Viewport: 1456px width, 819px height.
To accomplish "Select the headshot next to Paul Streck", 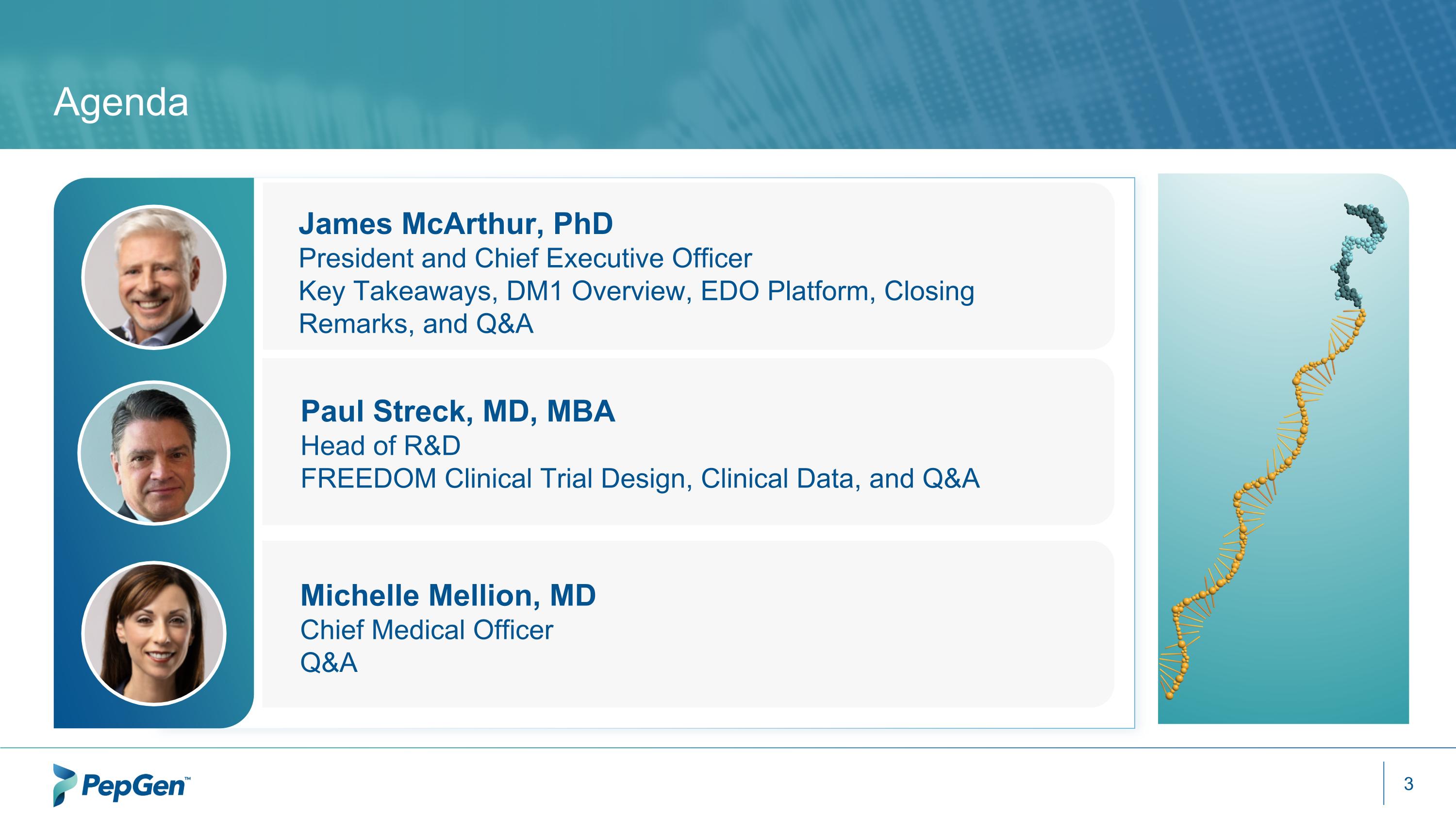I will pos(154,453).
